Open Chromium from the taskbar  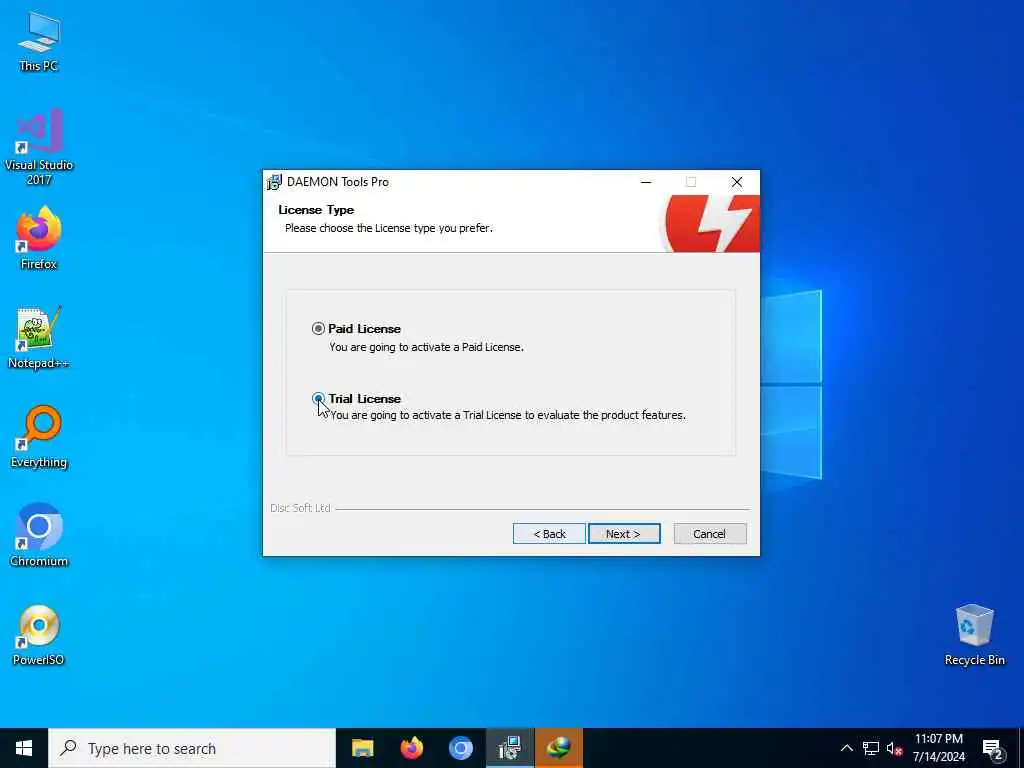pos(460,748)
